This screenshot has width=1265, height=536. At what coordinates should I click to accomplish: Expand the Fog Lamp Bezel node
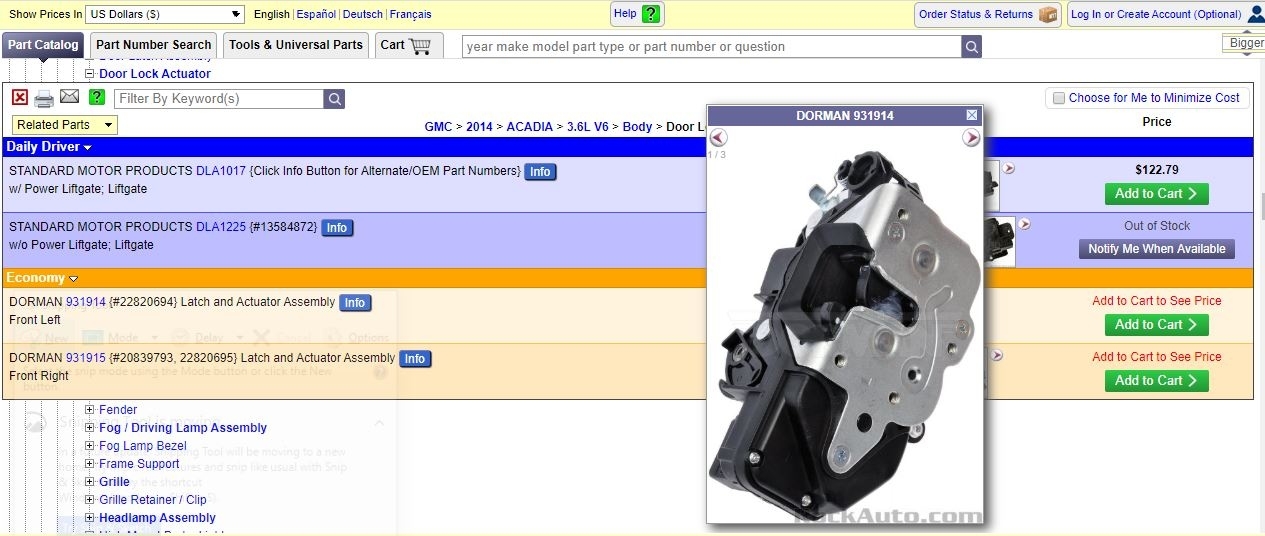pos(89,446)
